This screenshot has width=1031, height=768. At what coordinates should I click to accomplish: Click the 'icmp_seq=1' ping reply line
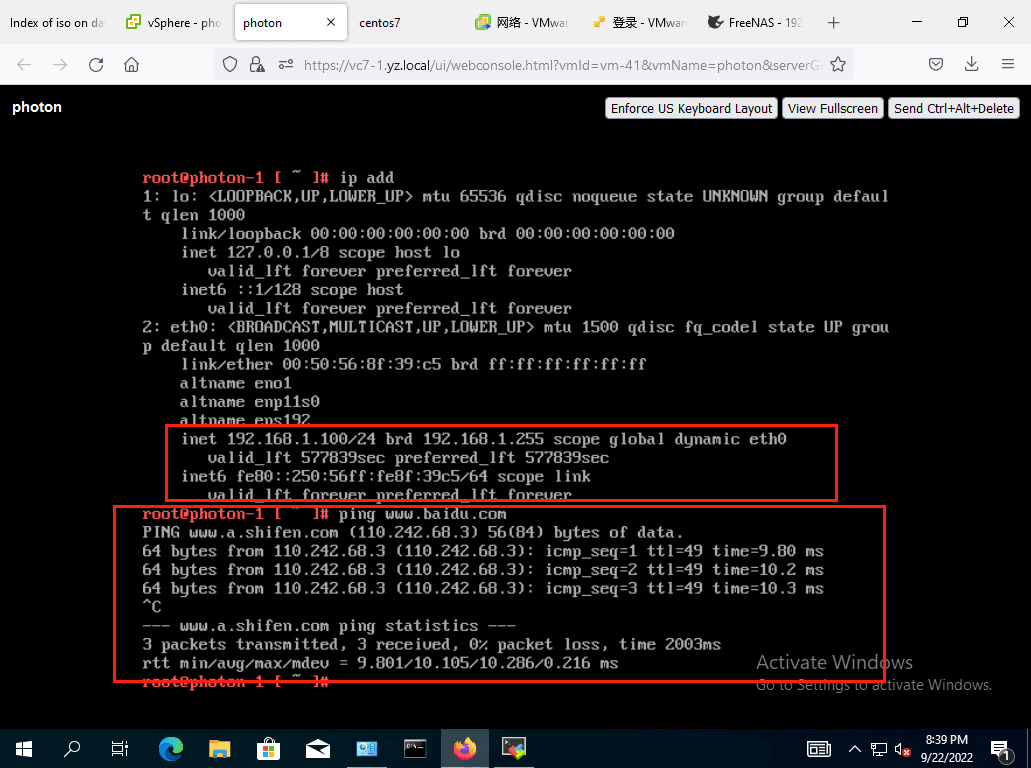(483, 551)
